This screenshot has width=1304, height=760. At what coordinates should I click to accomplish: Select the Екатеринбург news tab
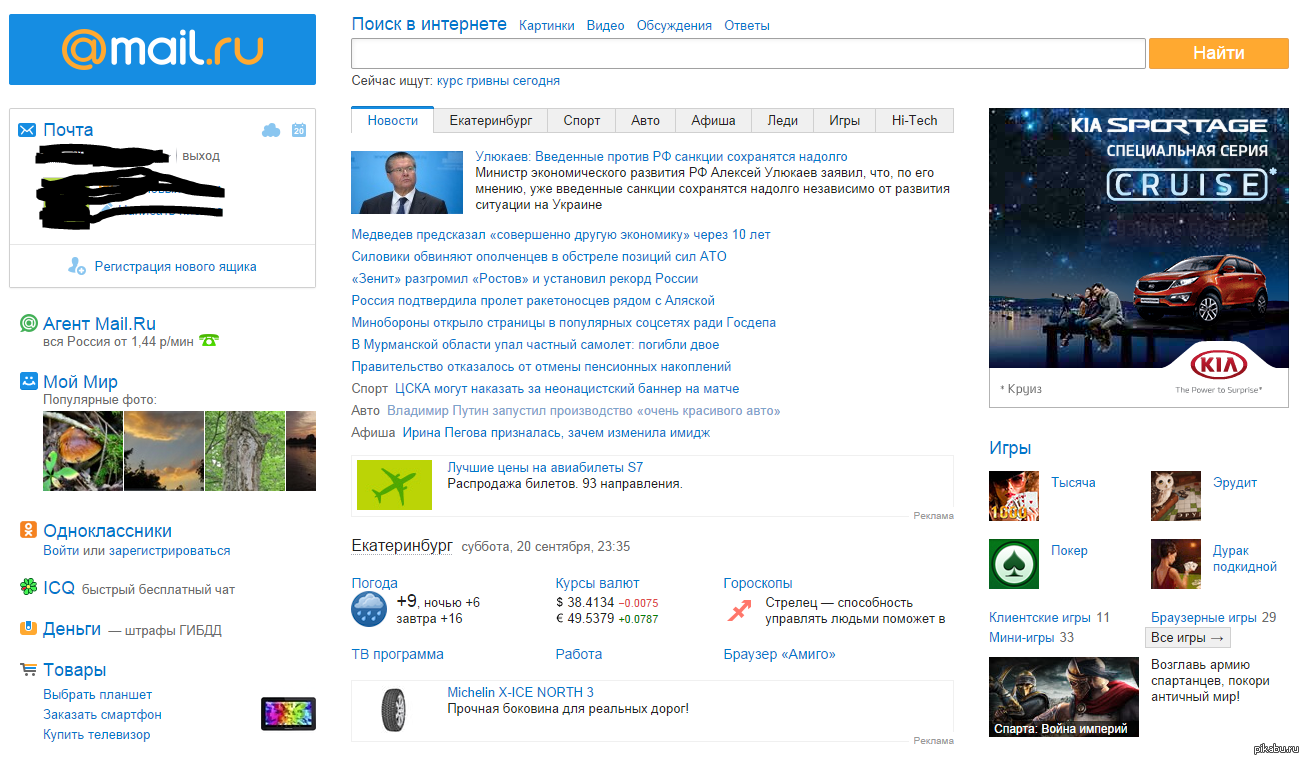pos(490,120)
